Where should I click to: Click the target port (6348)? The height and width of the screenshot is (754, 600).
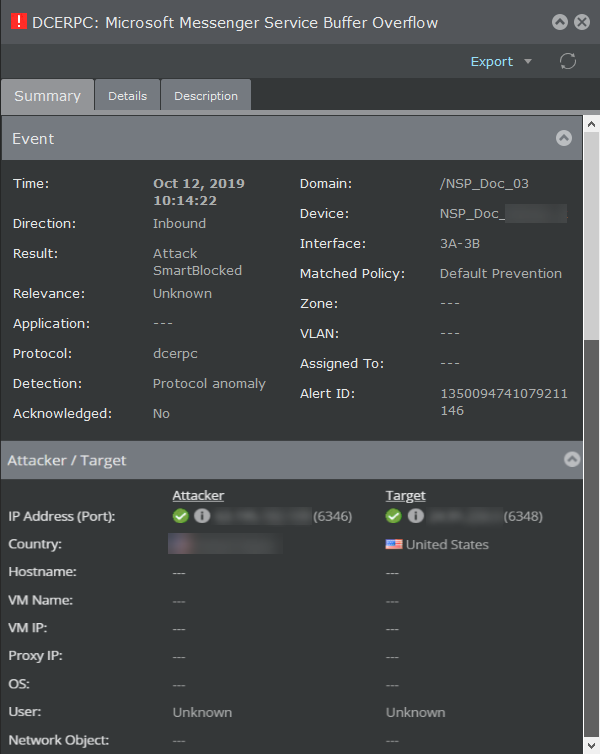click(x=523, y=516)
